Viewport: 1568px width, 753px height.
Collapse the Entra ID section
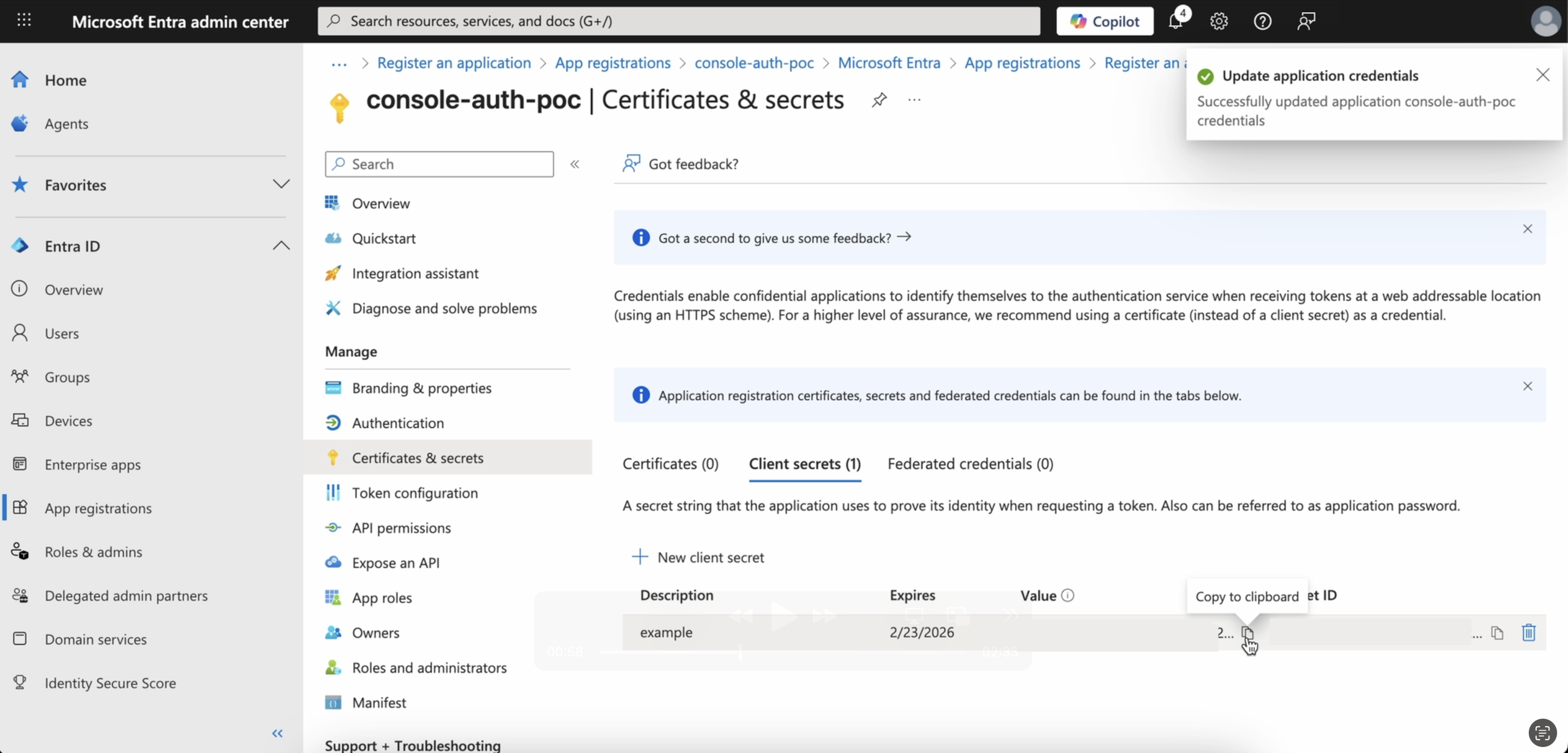coord(281,246)
